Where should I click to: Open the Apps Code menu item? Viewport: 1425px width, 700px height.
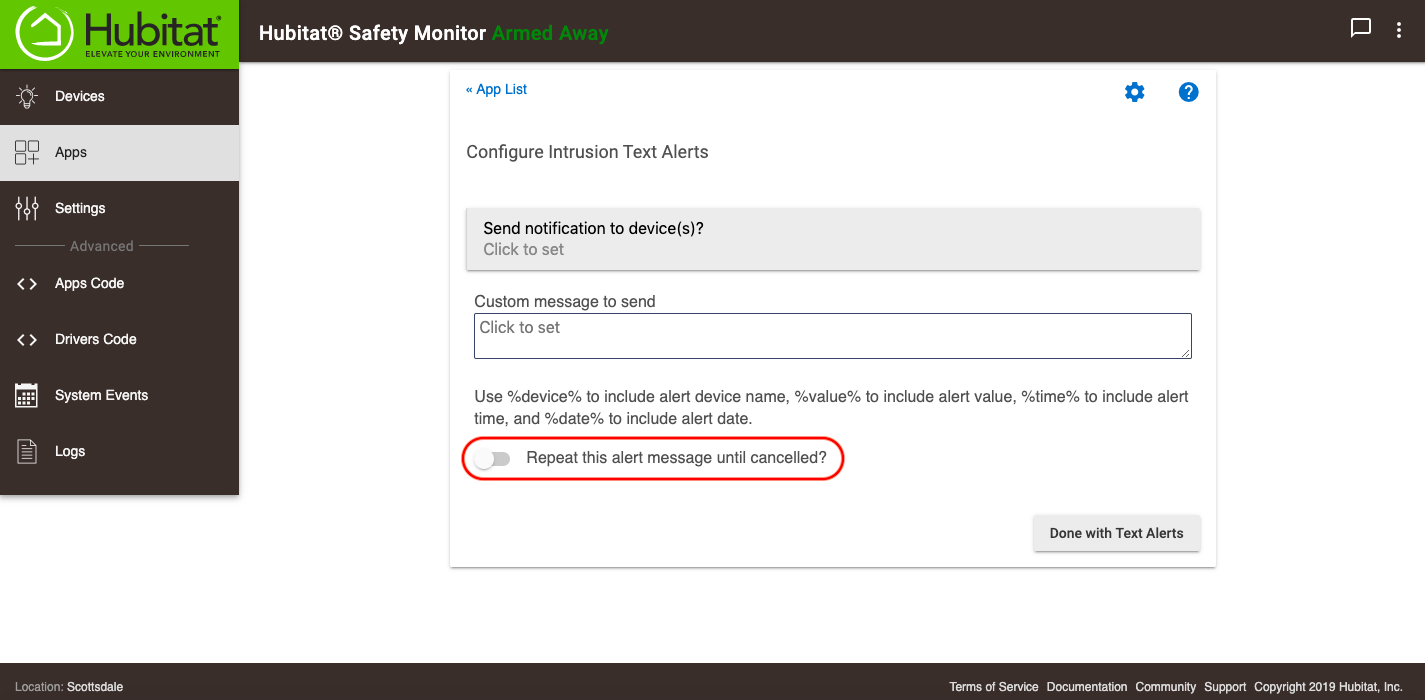click(120, 284)
